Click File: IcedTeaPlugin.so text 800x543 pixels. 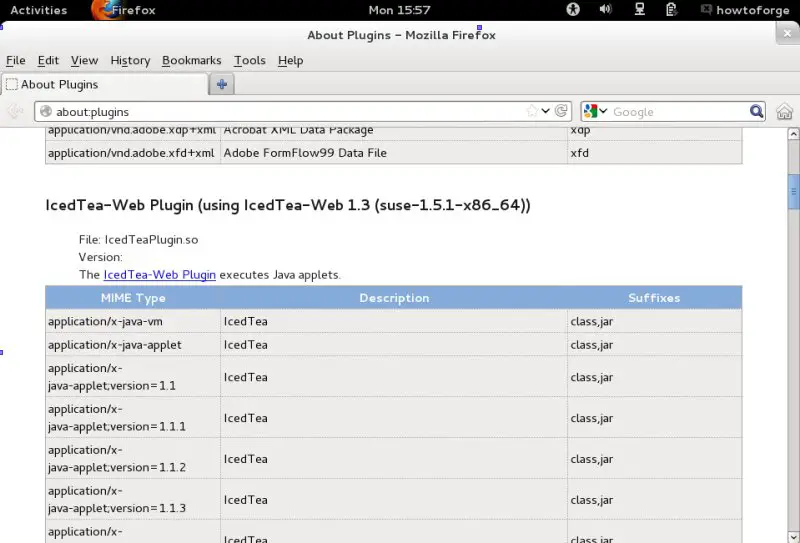(138, 239)
